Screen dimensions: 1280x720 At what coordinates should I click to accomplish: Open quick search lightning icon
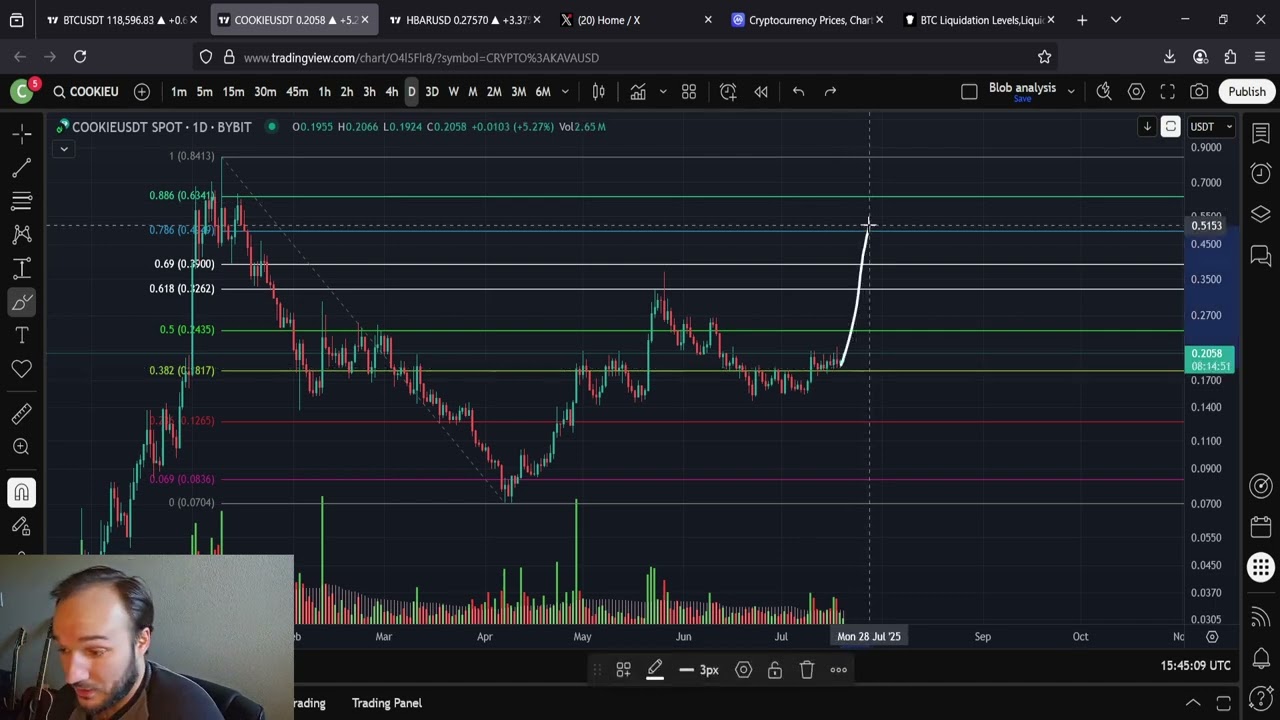1104,92
